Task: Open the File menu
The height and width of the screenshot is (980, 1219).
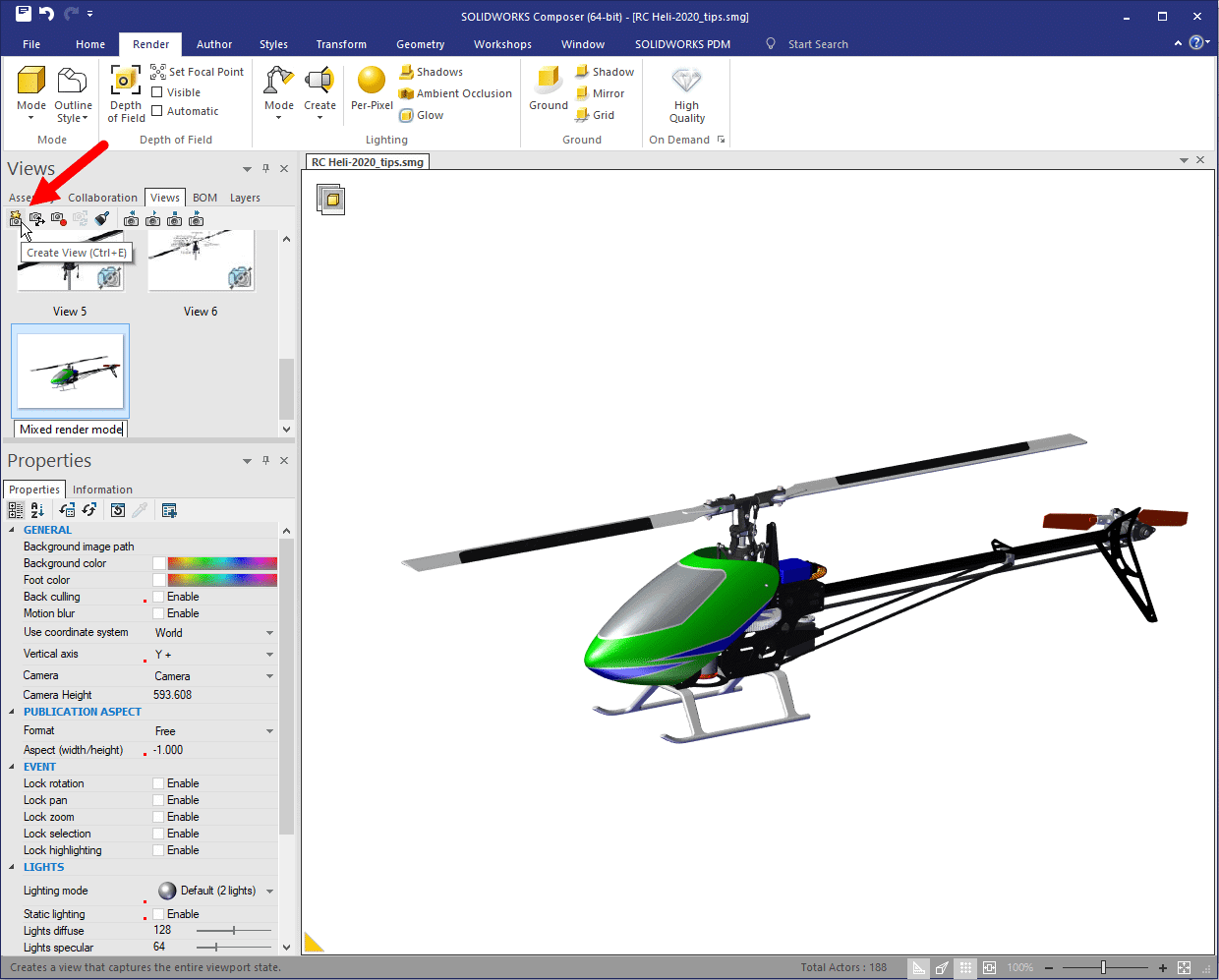Action: [31, 44]
